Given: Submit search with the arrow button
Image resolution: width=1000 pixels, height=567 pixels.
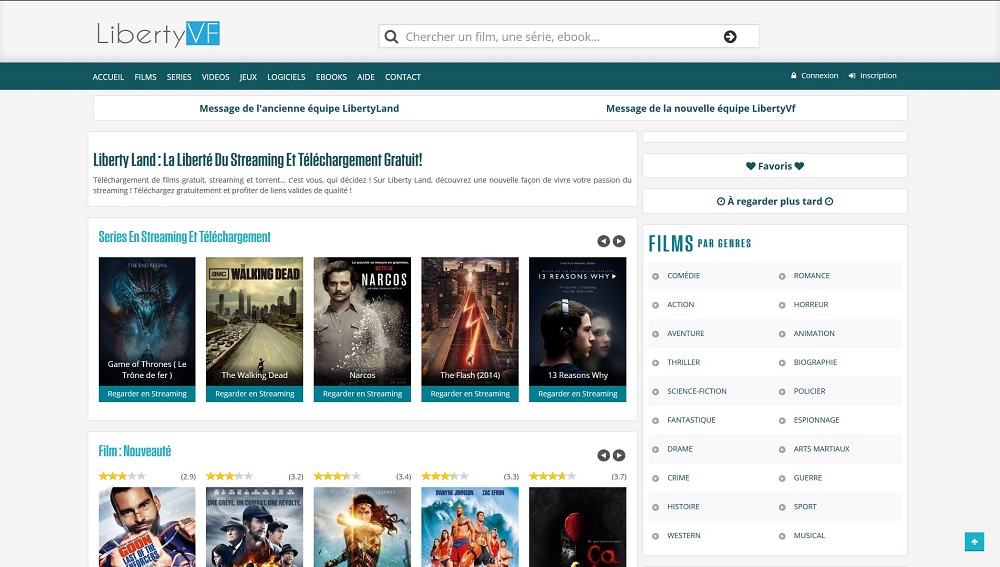Looking at the screenshot, I should (x=730, y=37).
